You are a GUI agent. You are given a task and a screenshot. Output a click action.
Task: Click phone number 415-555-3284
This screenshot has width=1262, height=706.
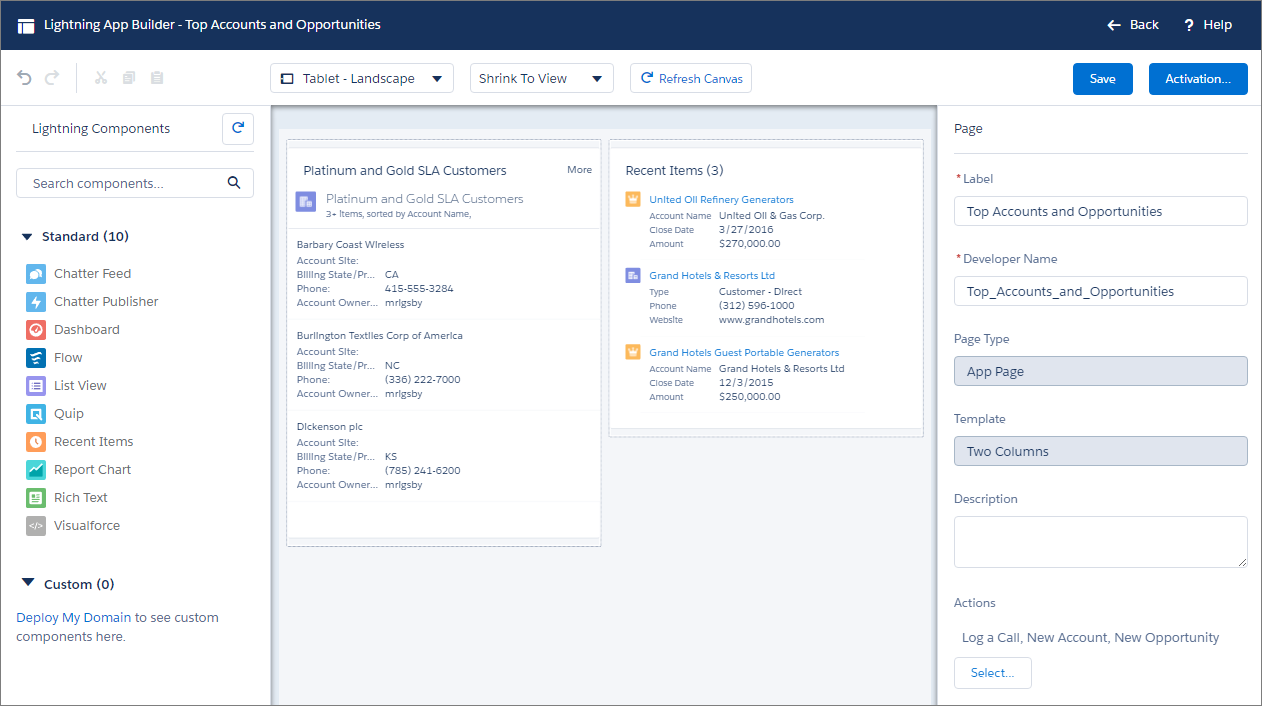pos(419,289)
